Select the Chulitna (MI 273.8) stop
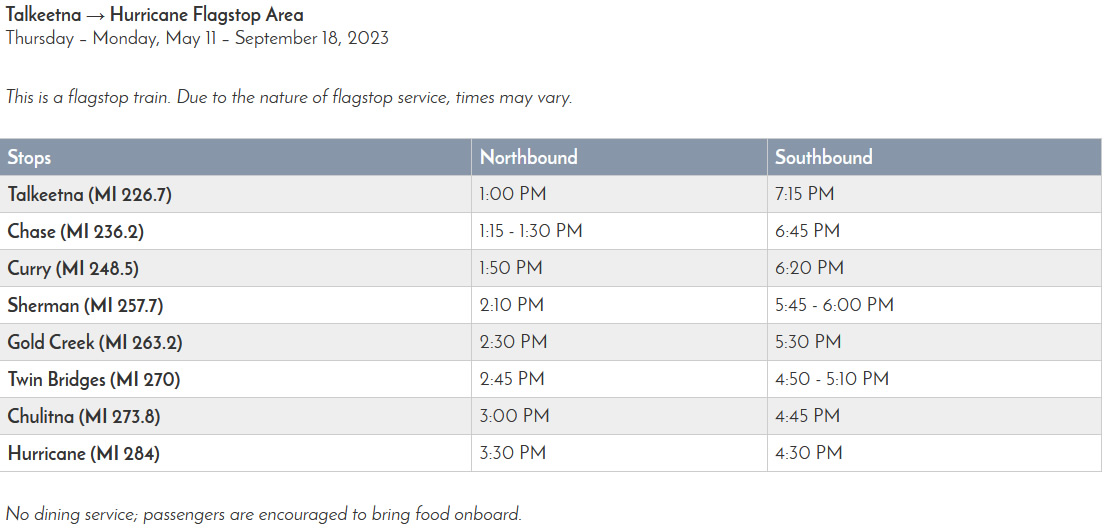 pos(84,416)
